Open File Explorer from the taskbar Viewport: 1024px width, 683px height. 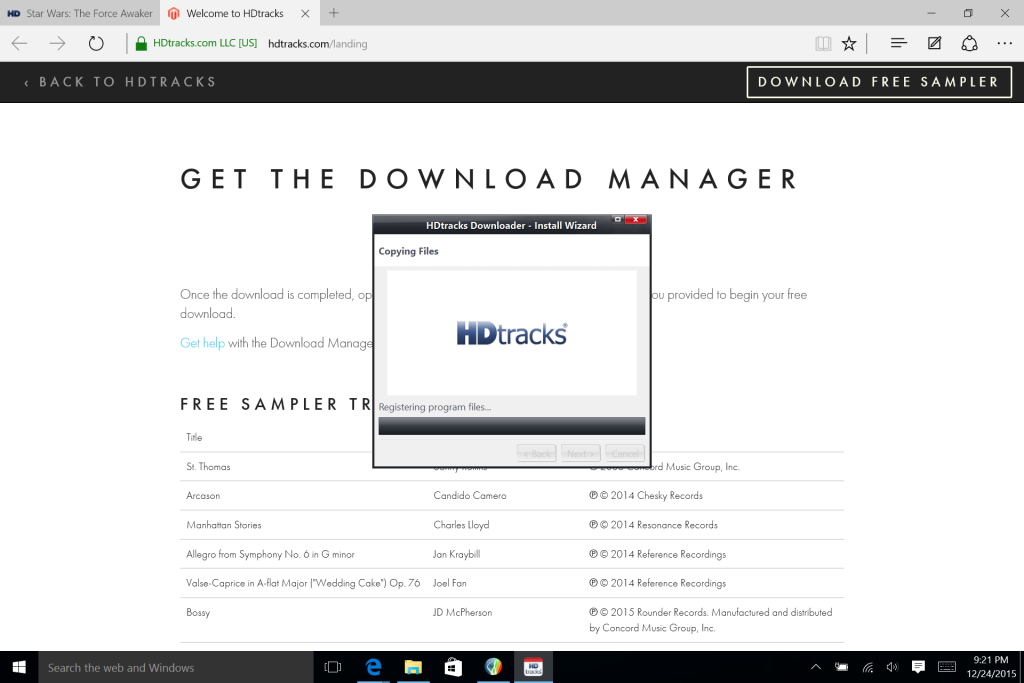tap(413, 667)
